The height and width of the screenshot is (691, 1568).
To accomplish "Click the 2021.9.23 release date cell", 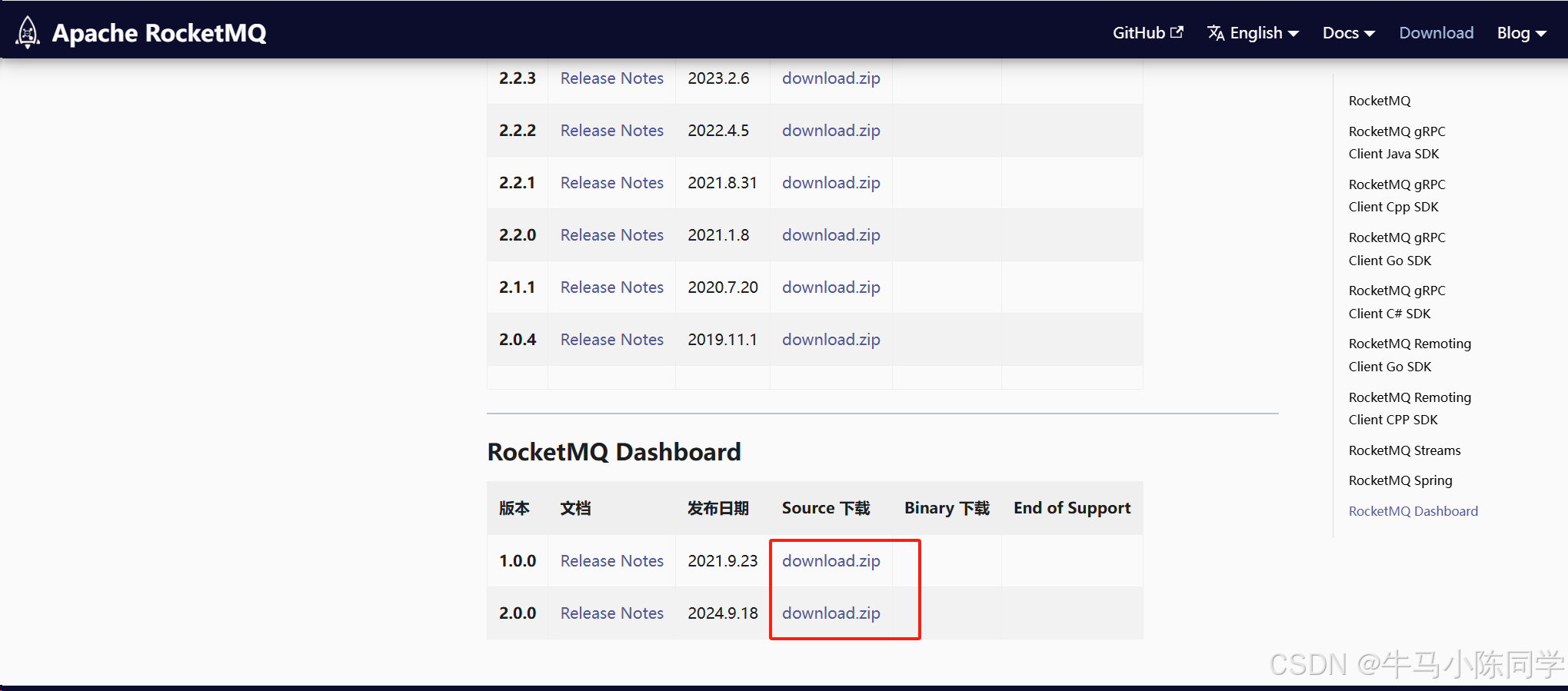I will [x=722, y=561].
